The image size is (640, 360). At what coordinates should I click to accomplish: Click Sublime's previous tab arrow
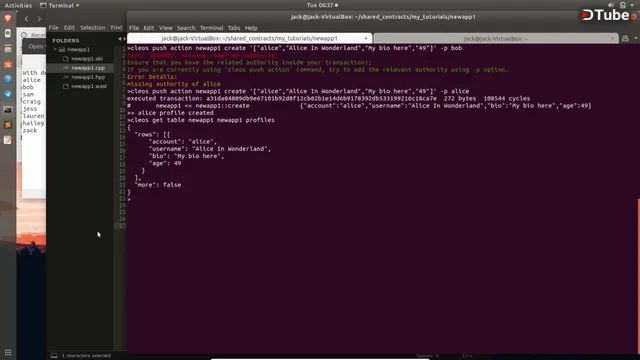120,39
